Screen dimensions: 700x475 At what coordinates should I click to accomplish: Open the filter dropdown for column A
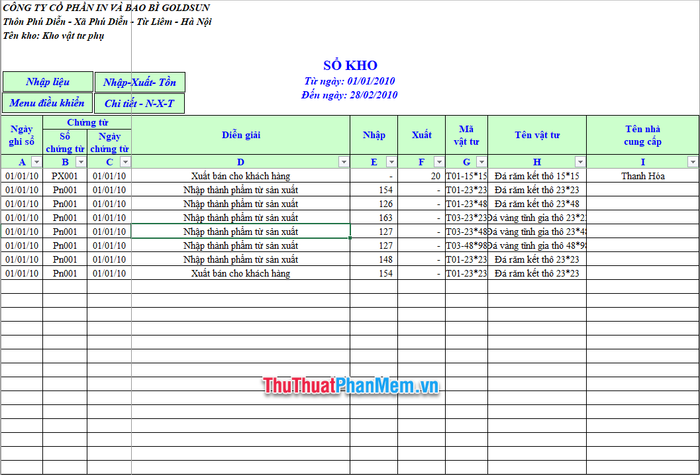point(37,162)
